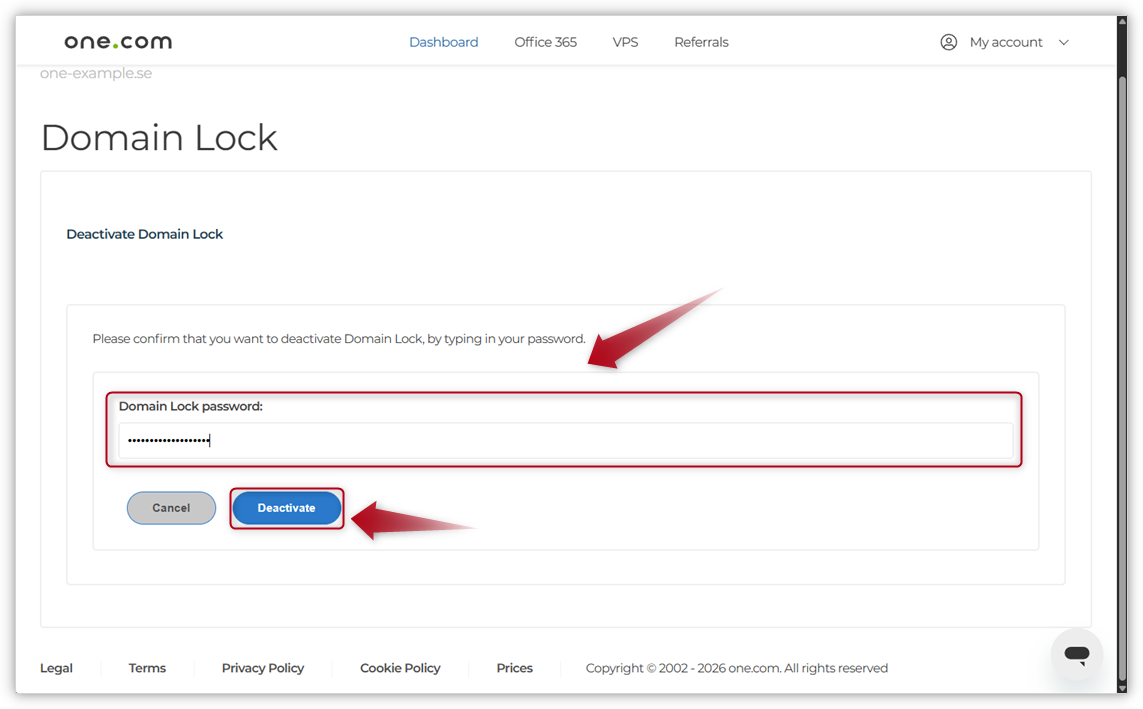Open the Terms footer link
Image resolution: width=1143 pixels, height=709 pixels.
pos(147,668)
